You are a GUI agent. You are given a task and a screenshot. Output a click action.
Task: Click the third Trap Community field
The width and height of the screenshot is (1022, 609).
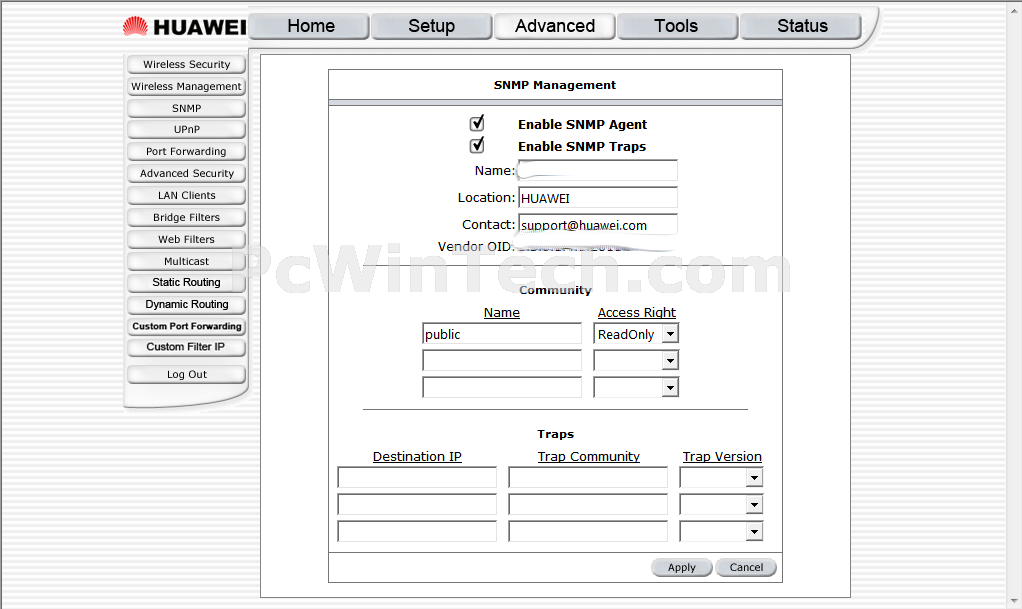click(588, 531)
